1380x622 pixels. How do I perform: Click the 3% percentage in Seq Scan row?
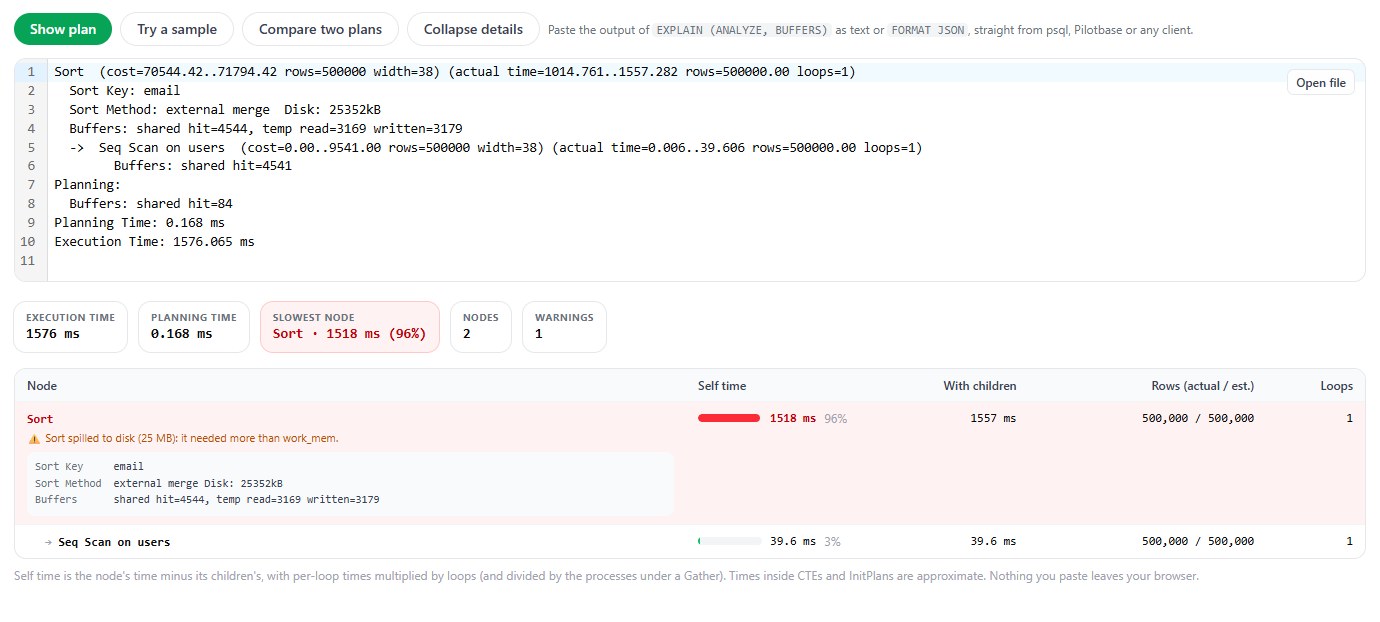pyautogui.click(x=832, y=541)
